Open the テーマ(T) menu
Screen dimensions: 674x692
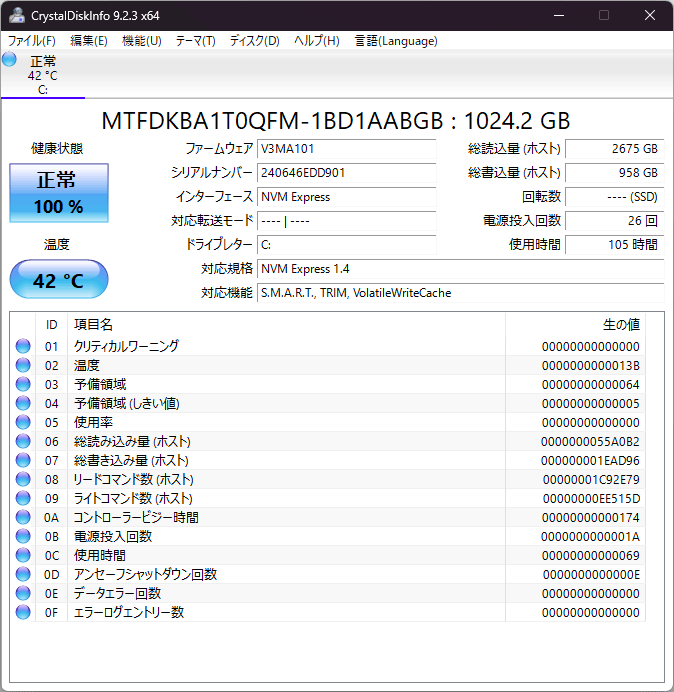tap(195, 41)
